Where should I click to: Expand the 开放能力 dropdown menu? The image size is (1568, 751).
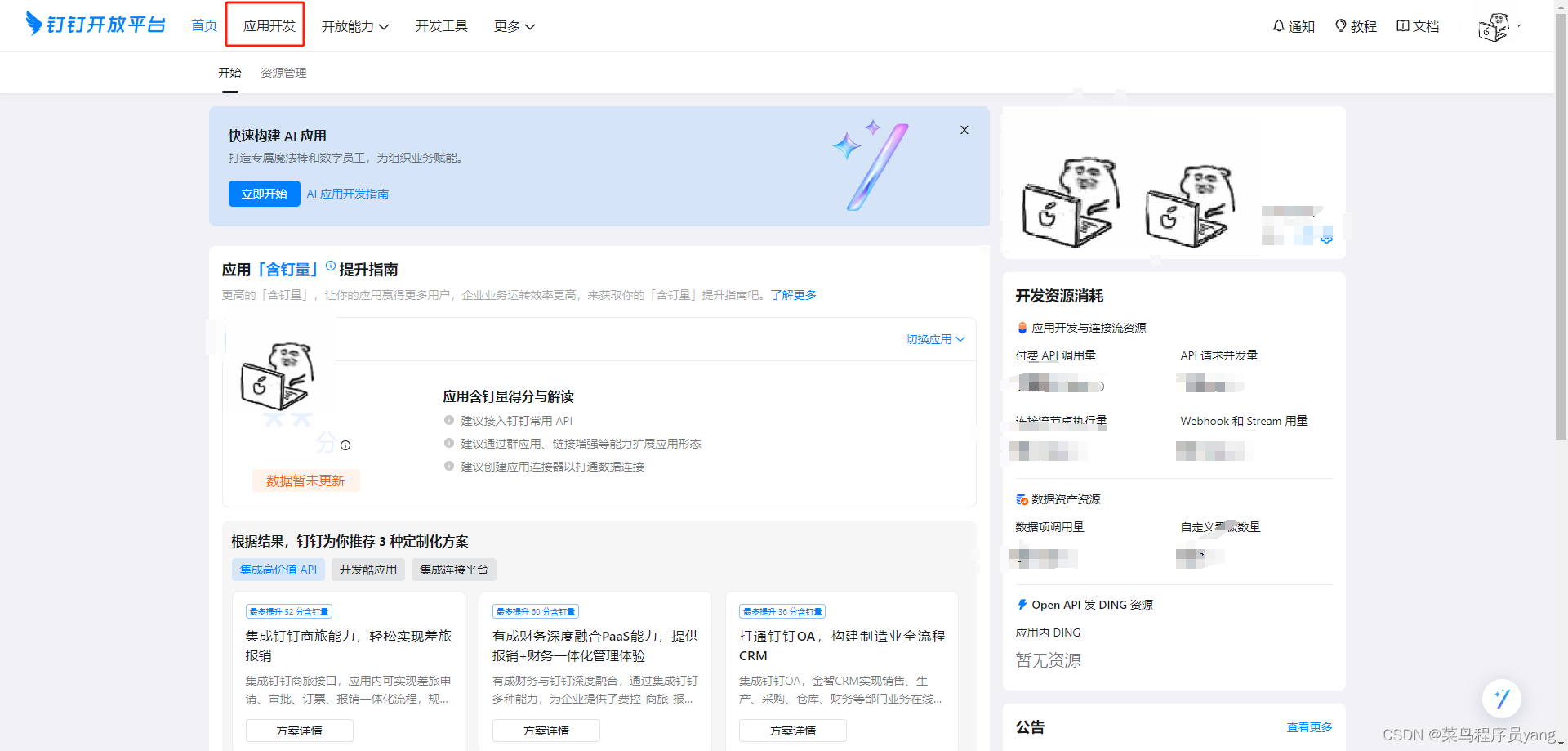coord(355,27)
